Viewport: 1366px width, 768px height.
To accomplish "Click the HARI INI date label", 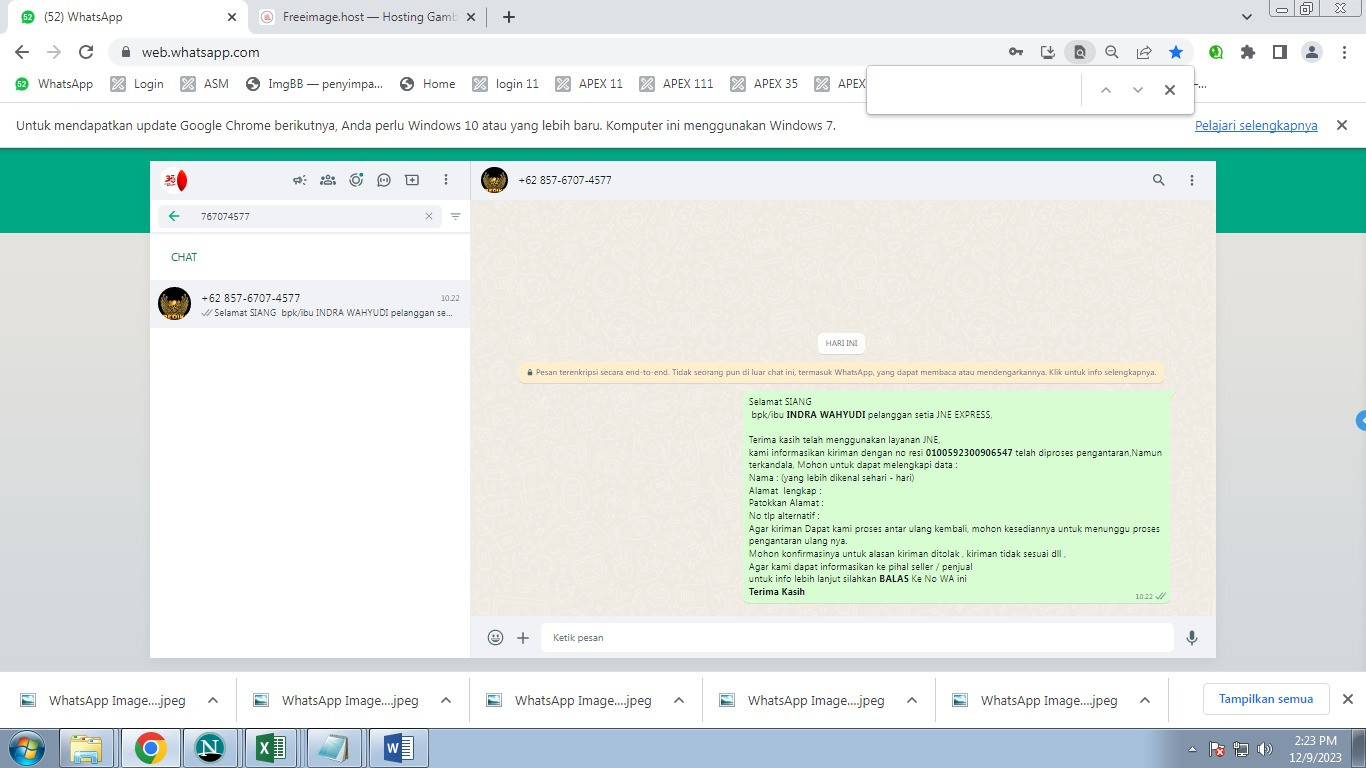I will (x=841, y=343).
